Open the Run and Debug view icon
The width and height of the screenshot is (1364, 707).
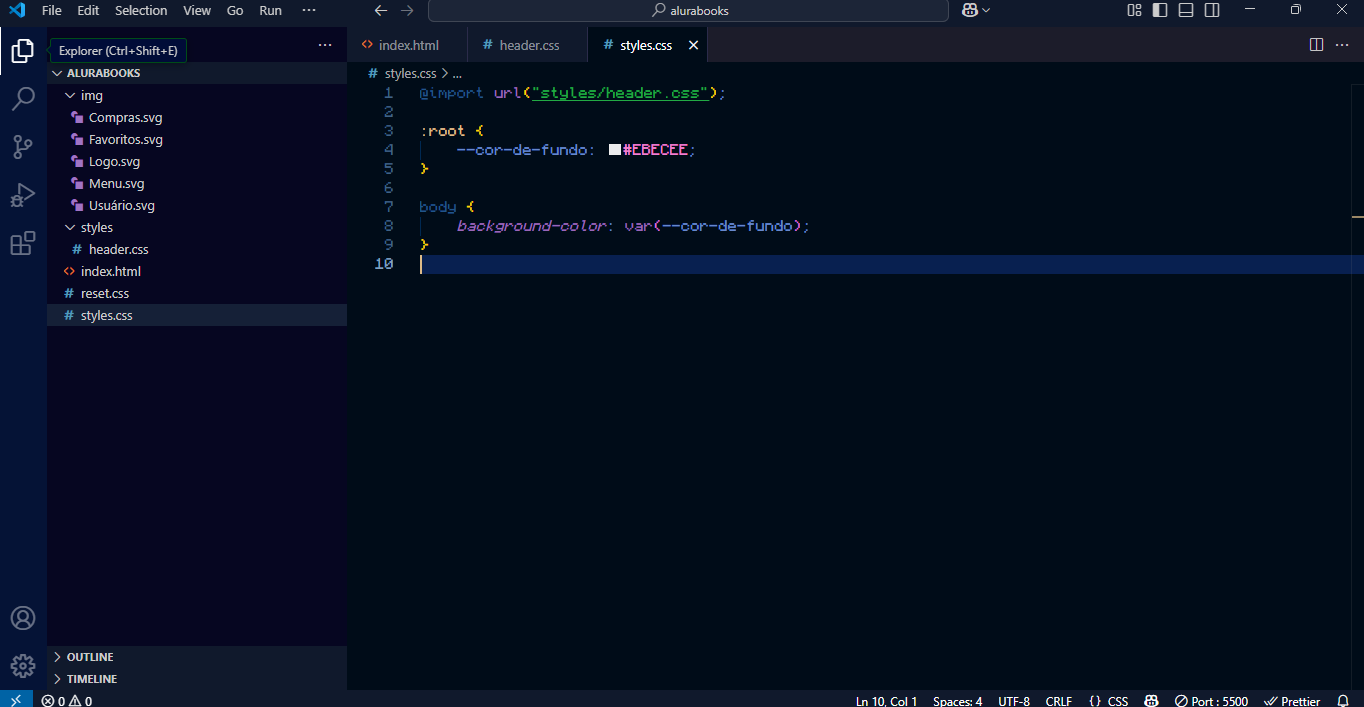(23, 195)
